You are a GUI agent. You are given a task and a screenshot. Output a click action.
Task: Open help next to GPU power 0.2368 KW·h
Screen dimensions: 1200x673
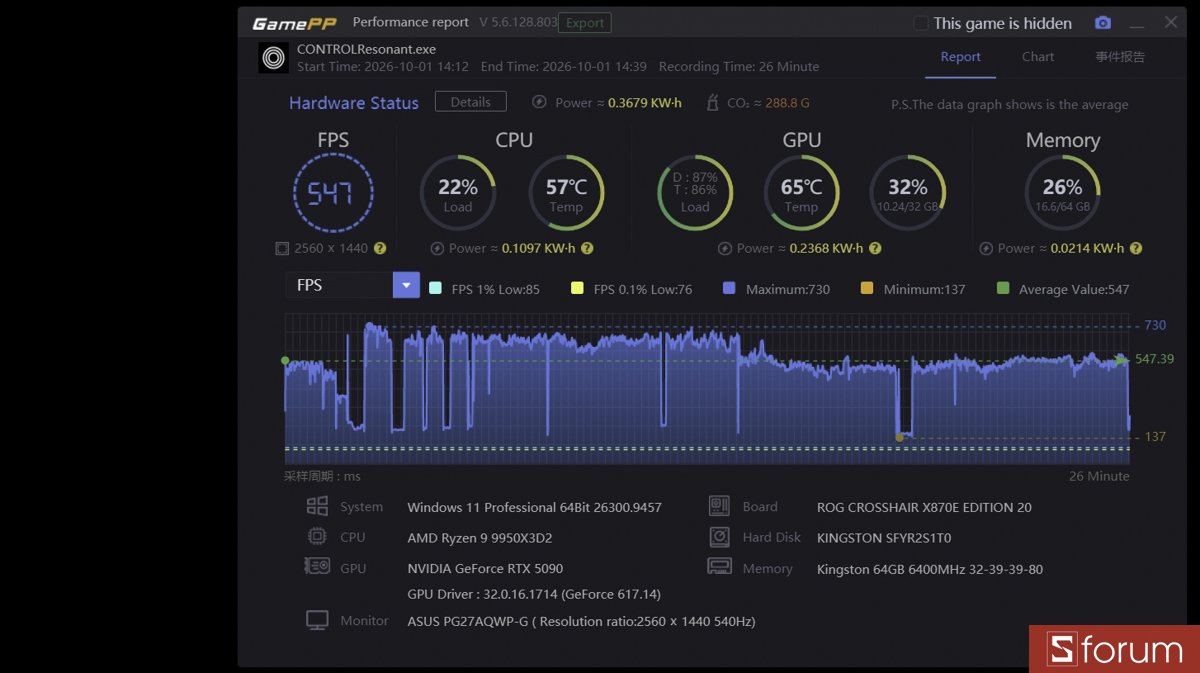tap(875, 248)
